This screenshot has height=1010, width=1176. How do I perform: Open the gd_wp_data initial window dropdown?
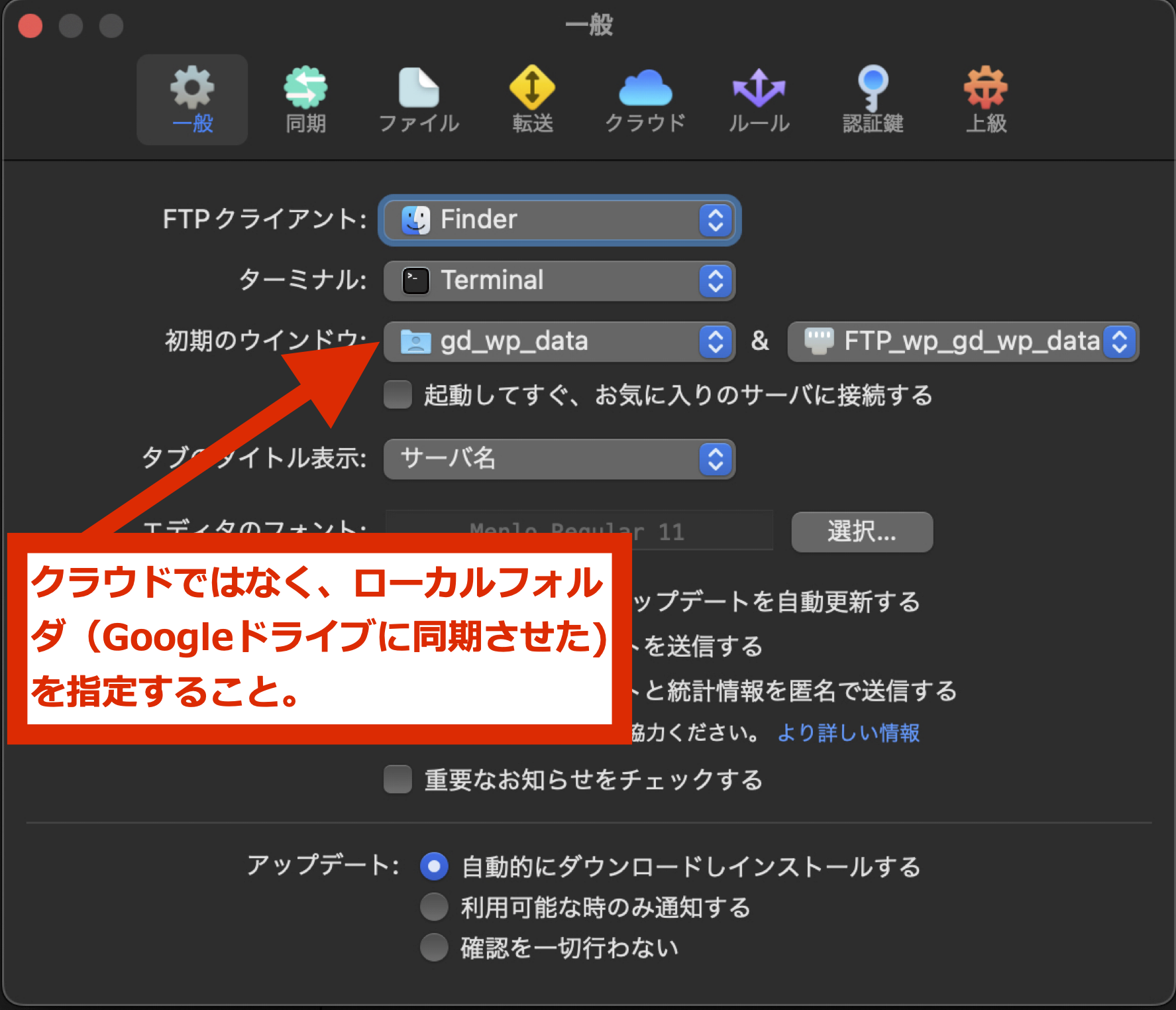tap(559, 342)
